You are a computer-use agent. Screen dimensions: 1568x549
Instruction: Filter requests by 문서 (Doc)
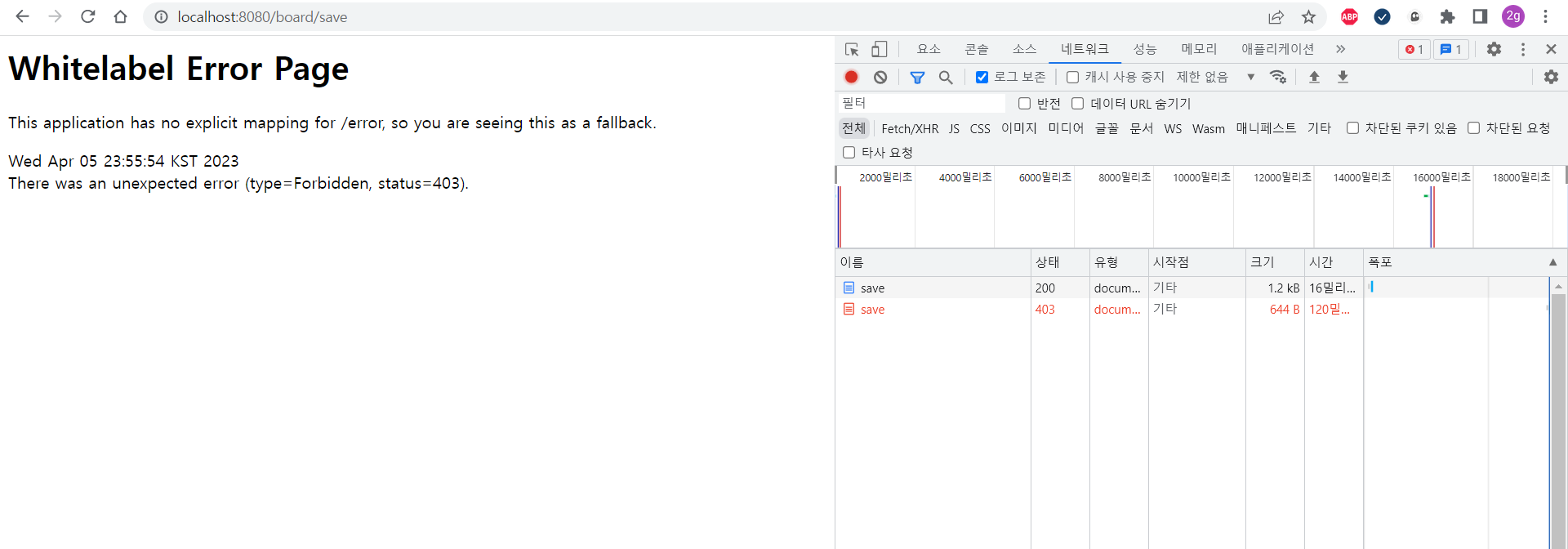pos(1142,128)
